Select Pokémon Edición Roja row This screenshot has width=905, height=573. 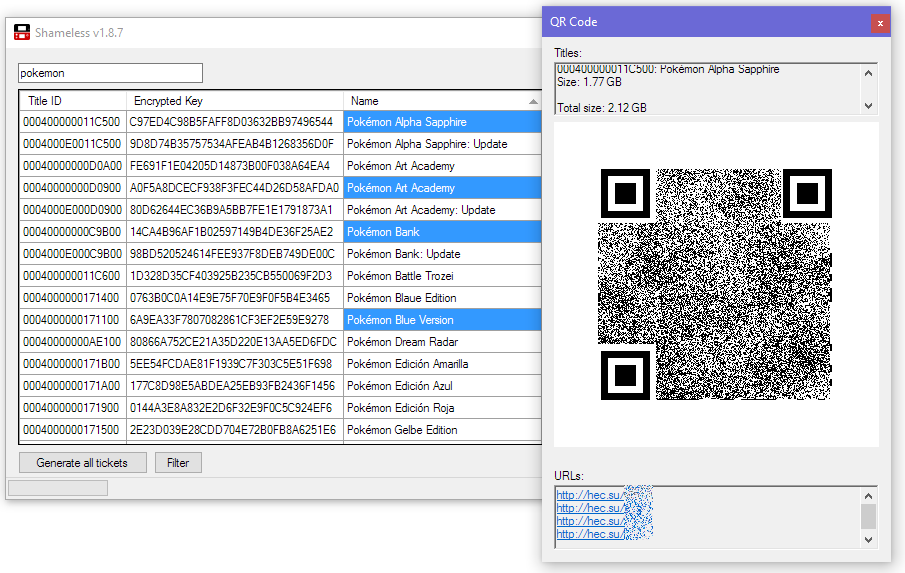click(x=281, y=407)
